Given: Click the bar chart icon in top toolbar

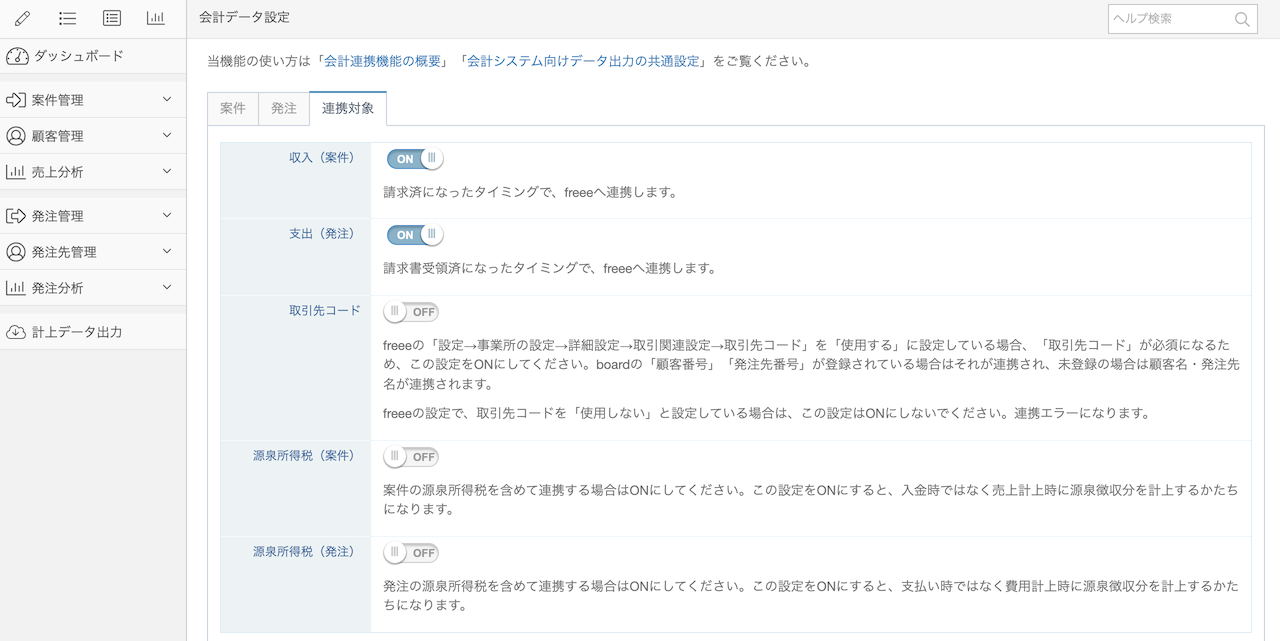Looking at the screenshot, I should (155, 18).
